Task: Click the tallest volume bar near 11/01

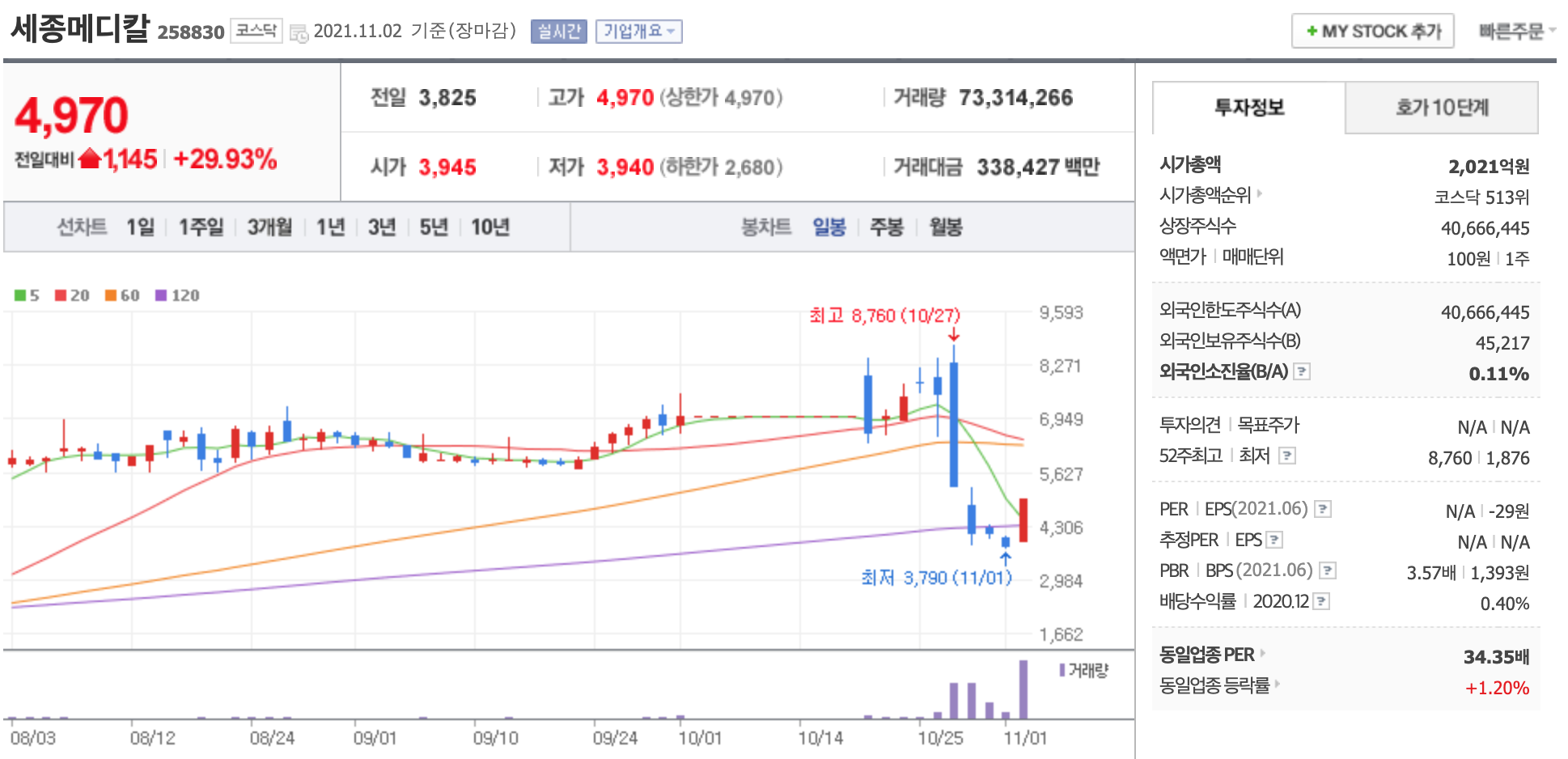Action: tap(1023, 689)
